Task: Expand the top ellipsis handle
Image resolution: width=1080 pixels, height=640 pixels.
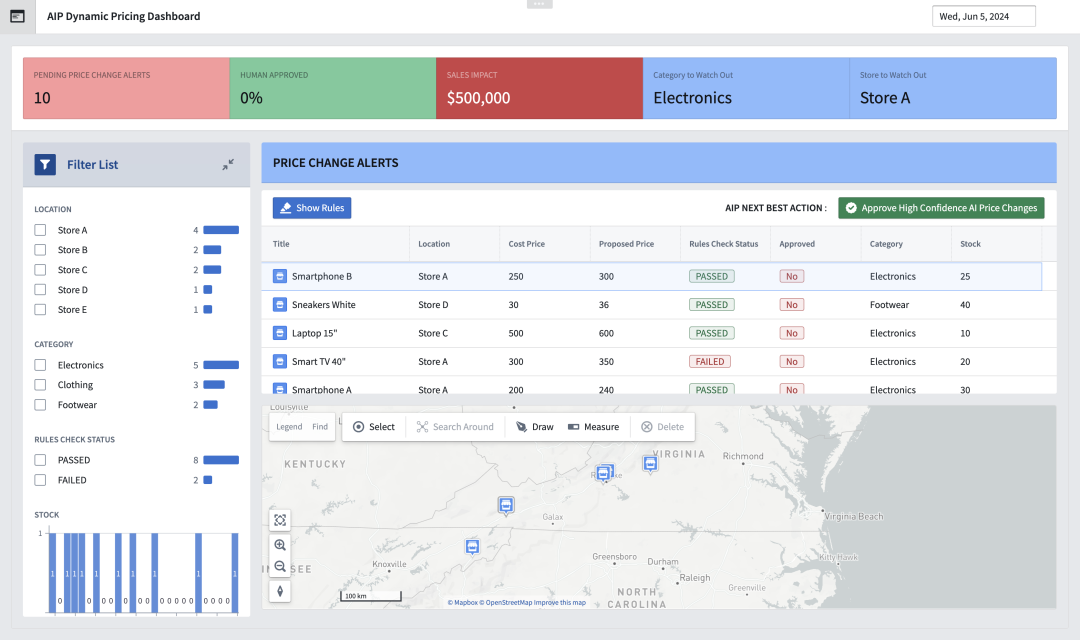Action: tap(539, 4)
